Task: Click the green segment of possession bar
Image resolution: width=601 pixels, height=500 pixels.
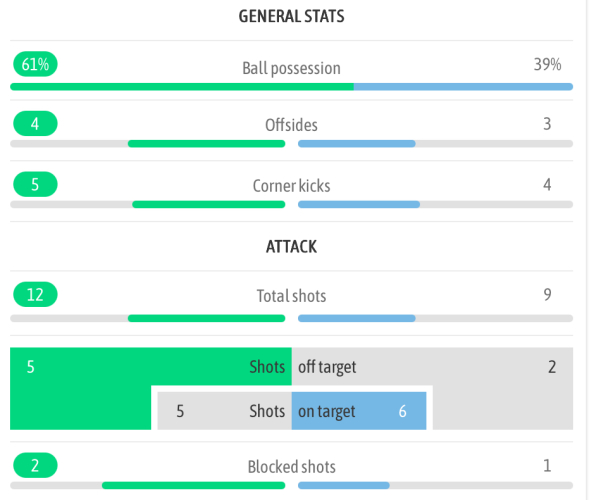Action: (181, 87)
